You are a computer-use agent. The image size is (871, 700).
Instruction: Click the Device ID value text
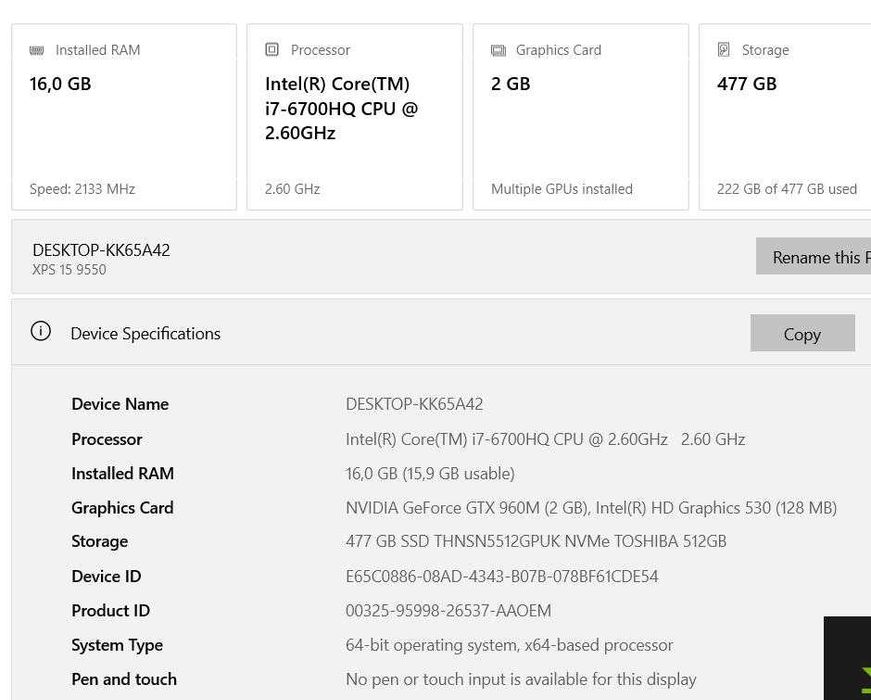(502, 577)
